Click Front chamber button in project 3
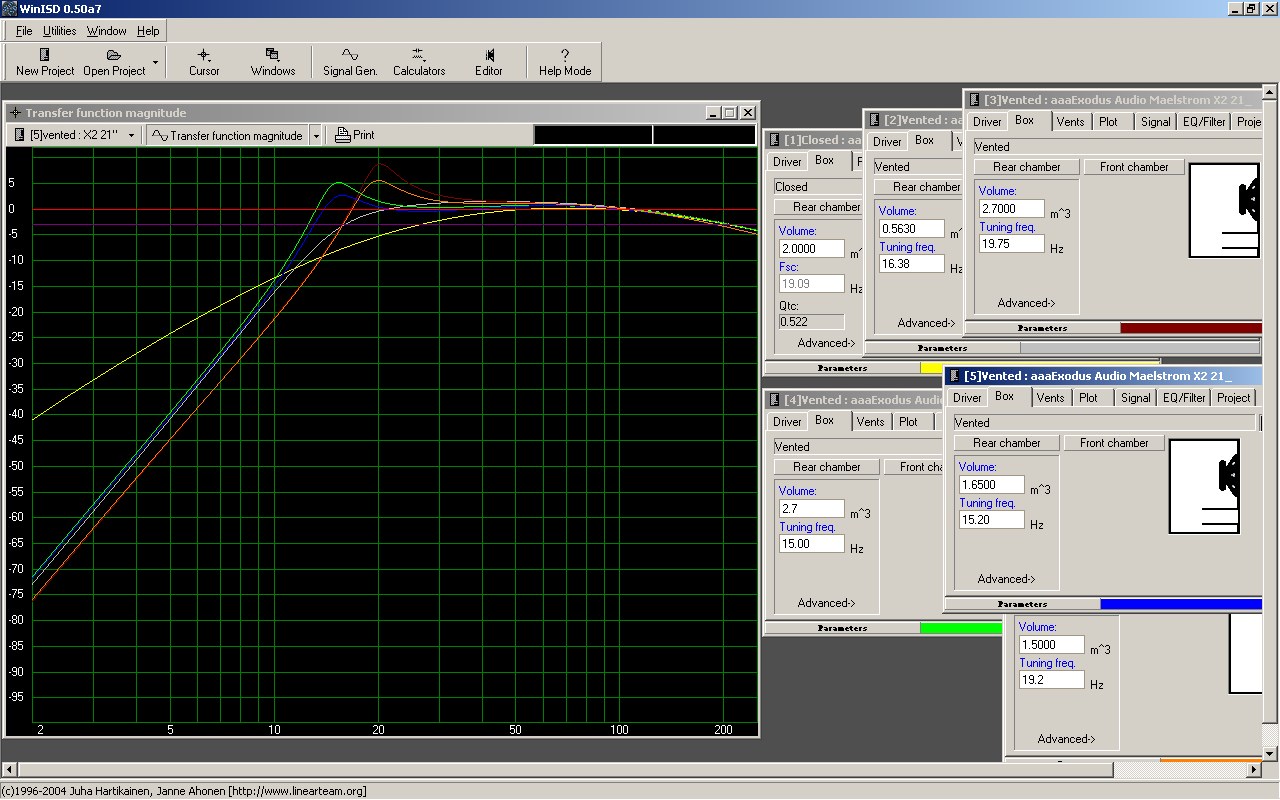Image resolution: width=1280 pixels, height=800 pixels. [1134, 167]
